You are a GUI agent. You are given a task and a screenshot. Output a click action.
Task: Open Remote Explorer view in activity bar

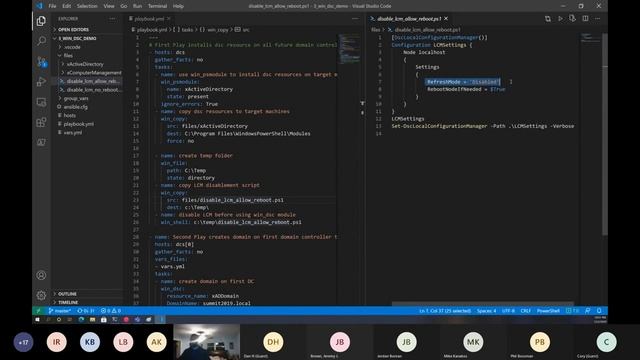pyautogui.click(x=41, y=102)
